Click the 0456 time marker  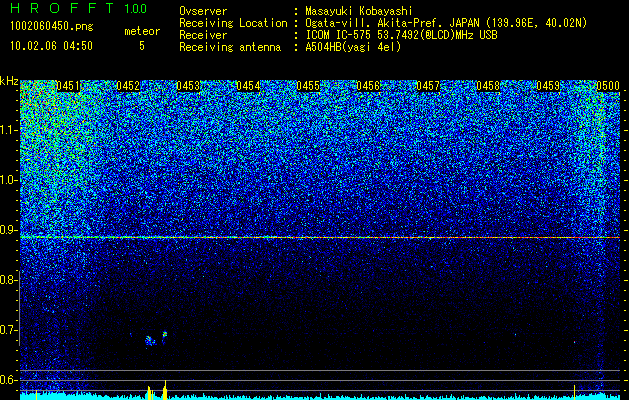[368, 86]
